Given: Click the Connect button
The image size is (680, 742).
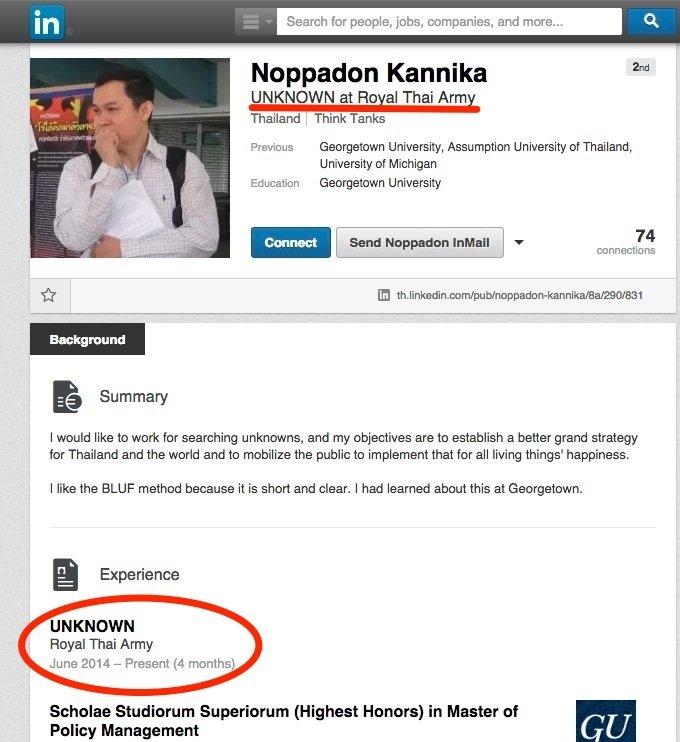Looking at the screenshot, I should tap(291, 242).
